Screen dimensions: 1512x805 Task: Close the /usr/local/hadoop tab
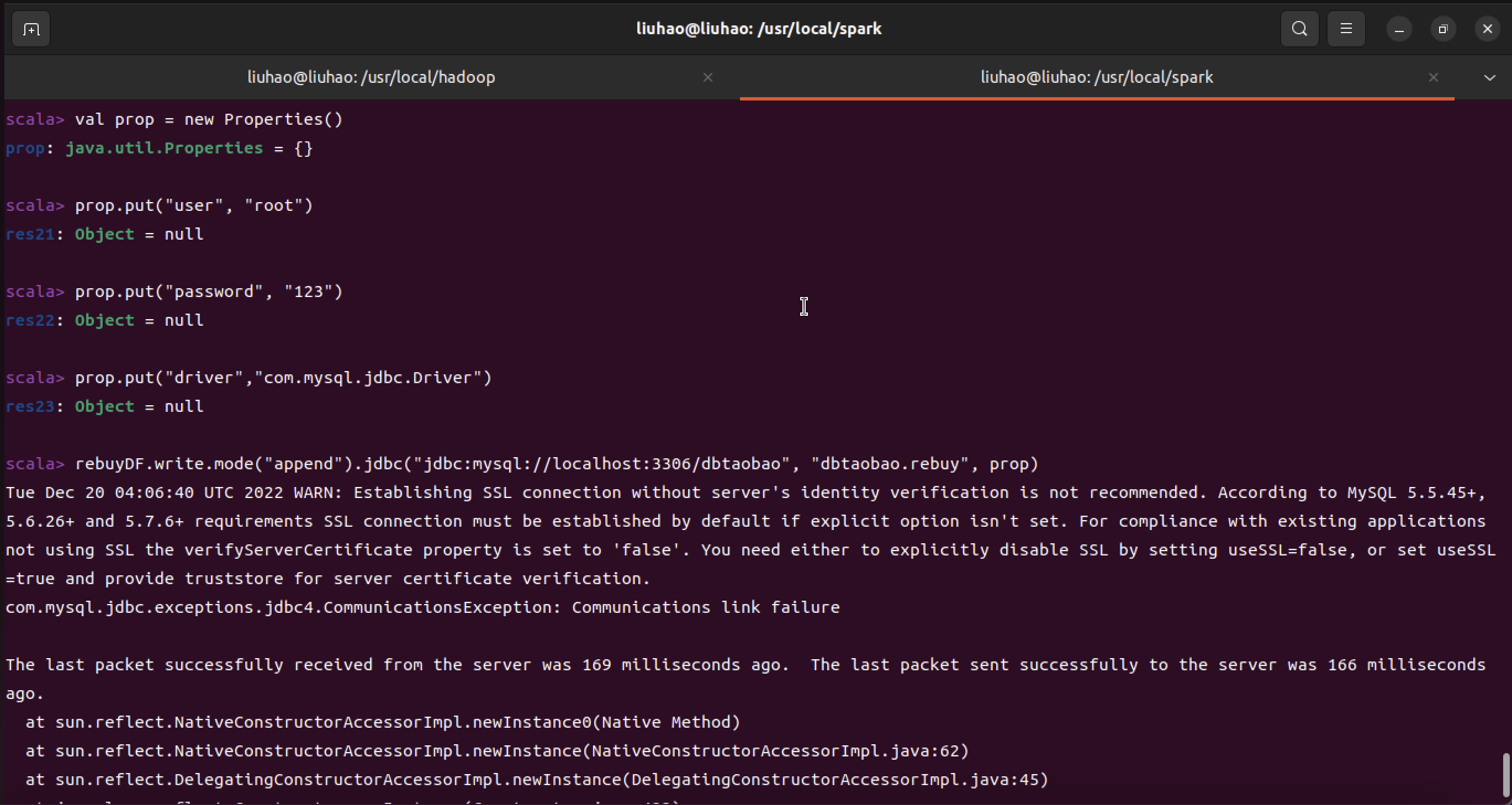(708, 77)
